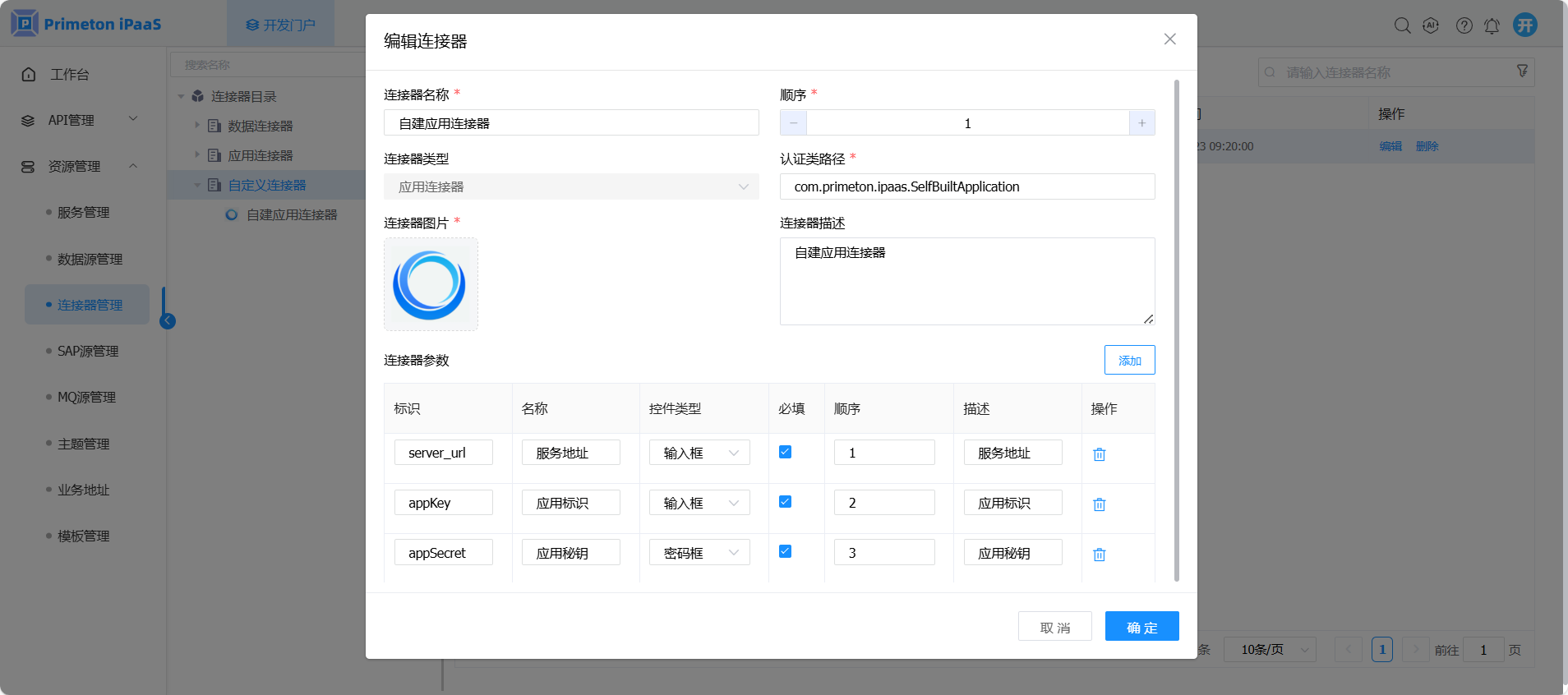Toggle required checkbox for appKey row

(x=785, y=502)
